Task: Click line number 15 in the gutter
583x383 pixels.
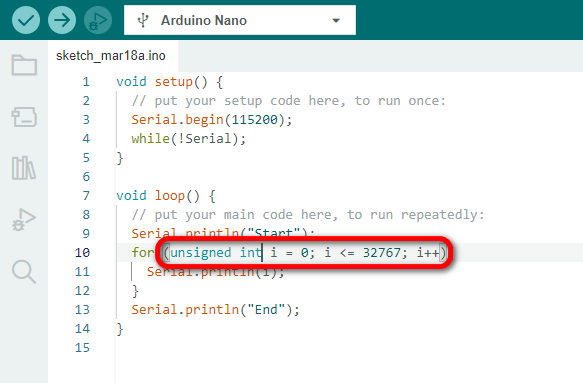Action: [x=83, y=347]
